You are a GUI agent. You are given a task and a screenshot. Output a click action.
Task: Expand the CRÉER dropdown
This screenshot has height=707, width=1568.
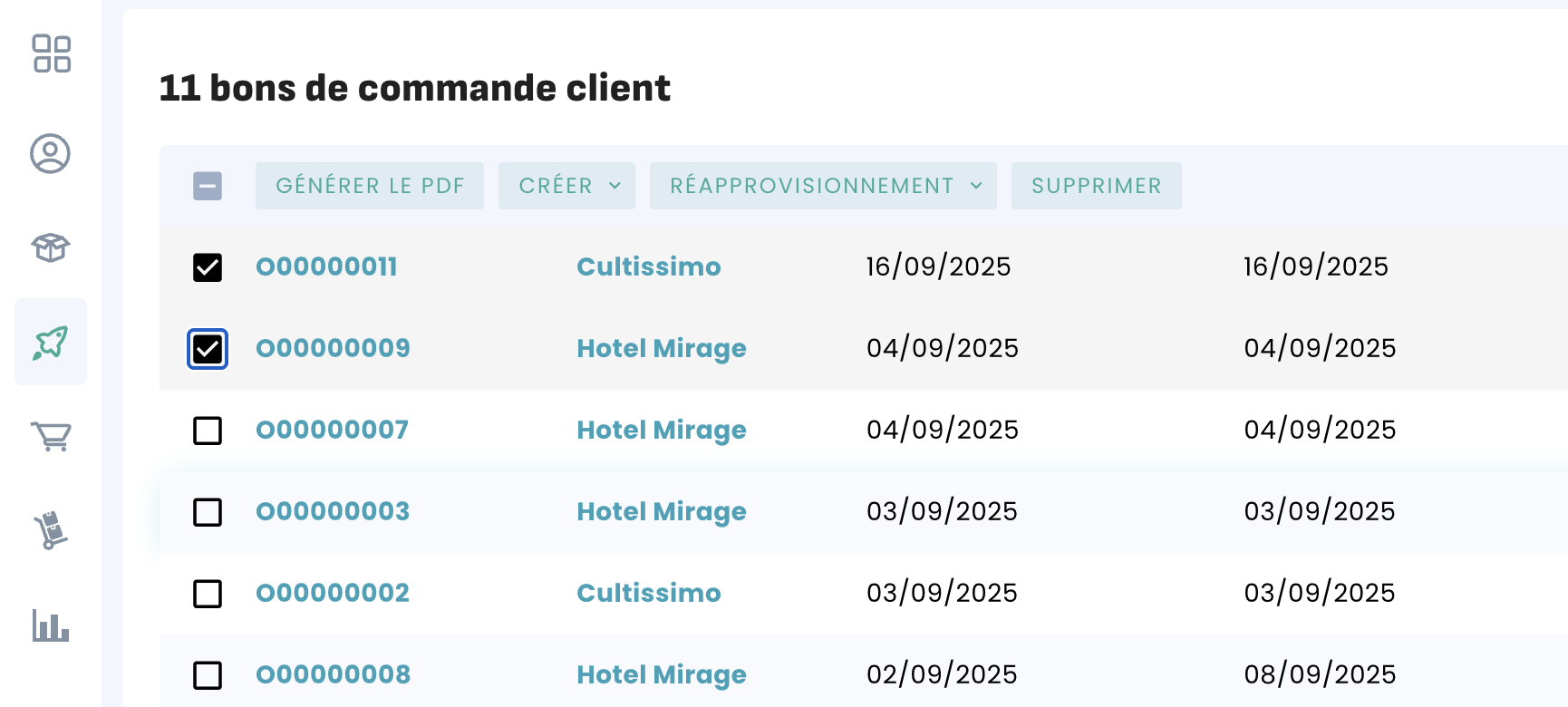pos(566,186)
